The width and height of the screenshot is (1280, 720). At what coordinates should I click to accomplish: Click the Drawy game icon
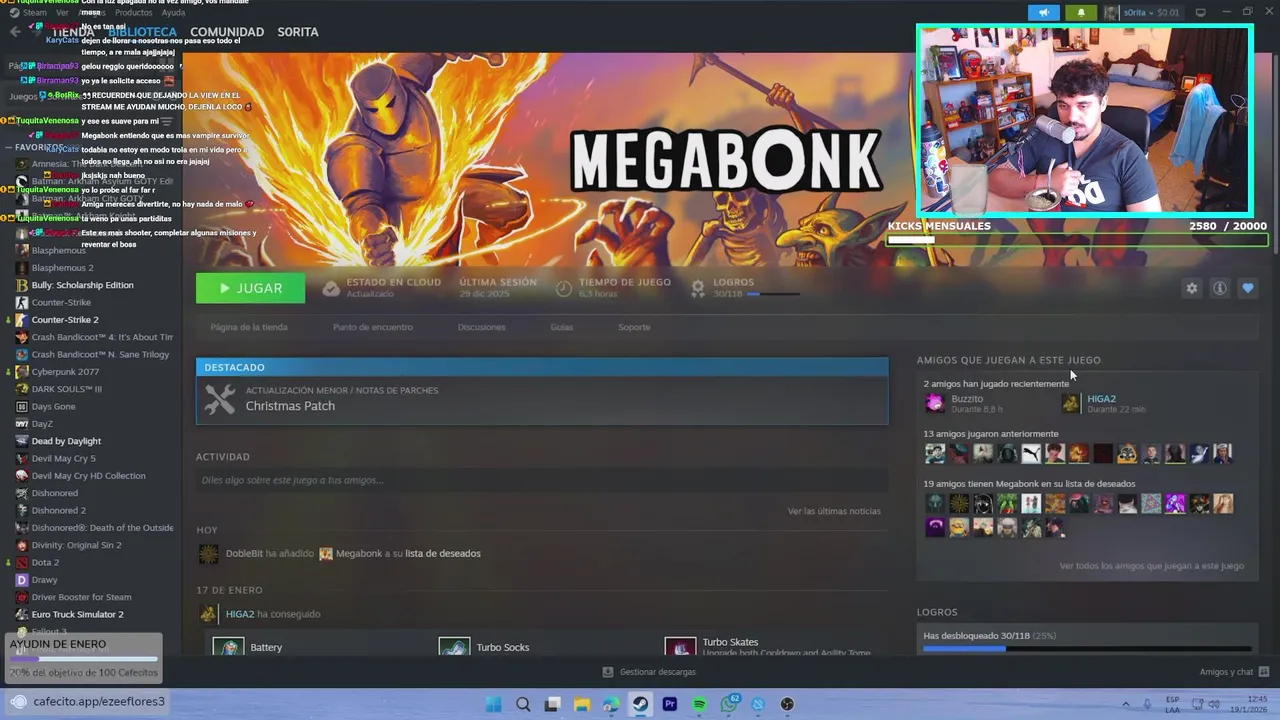[22, 580]
